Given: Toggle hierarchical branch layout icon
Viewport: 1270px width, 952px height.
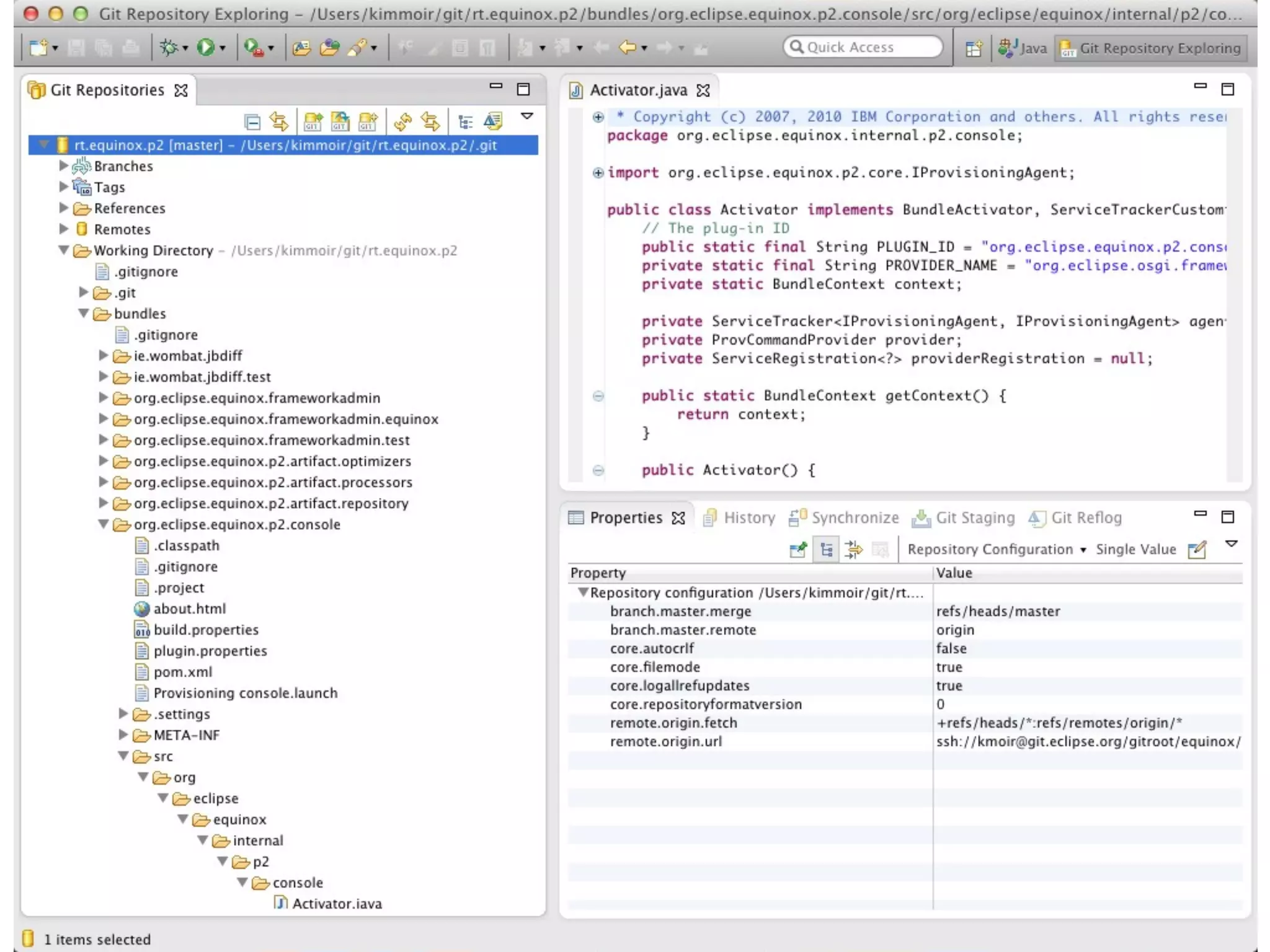Looking at the screenshot, I should coord(465,121).
